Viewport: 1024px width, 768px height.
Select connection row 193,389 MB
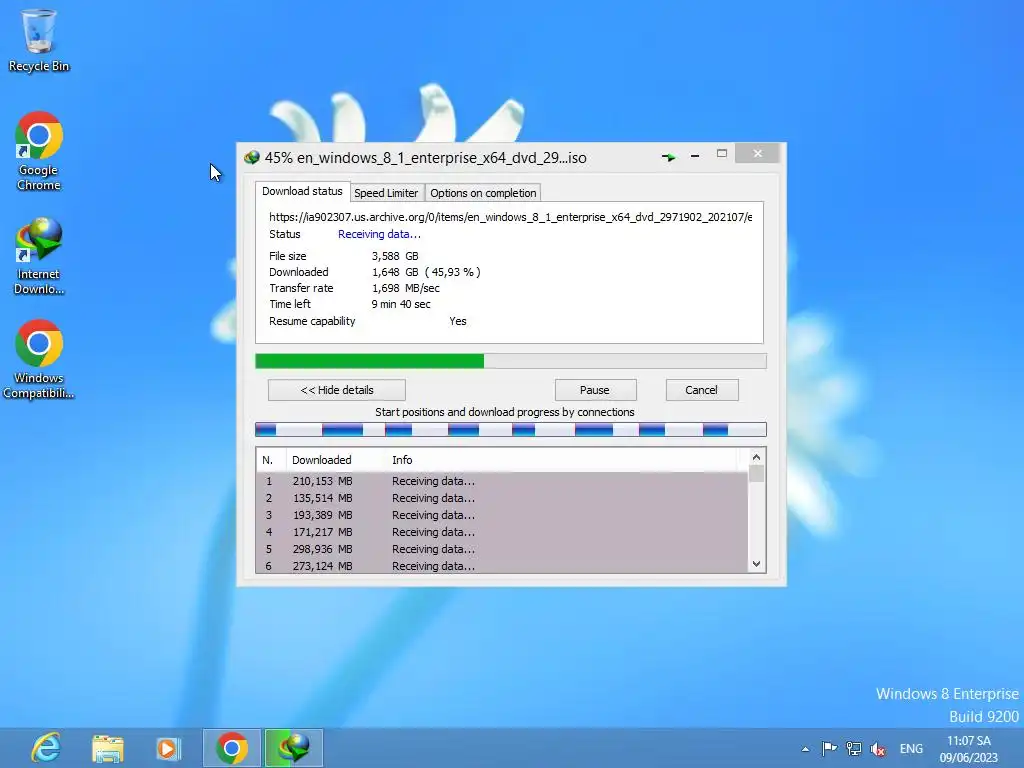[x=502, y=515]
